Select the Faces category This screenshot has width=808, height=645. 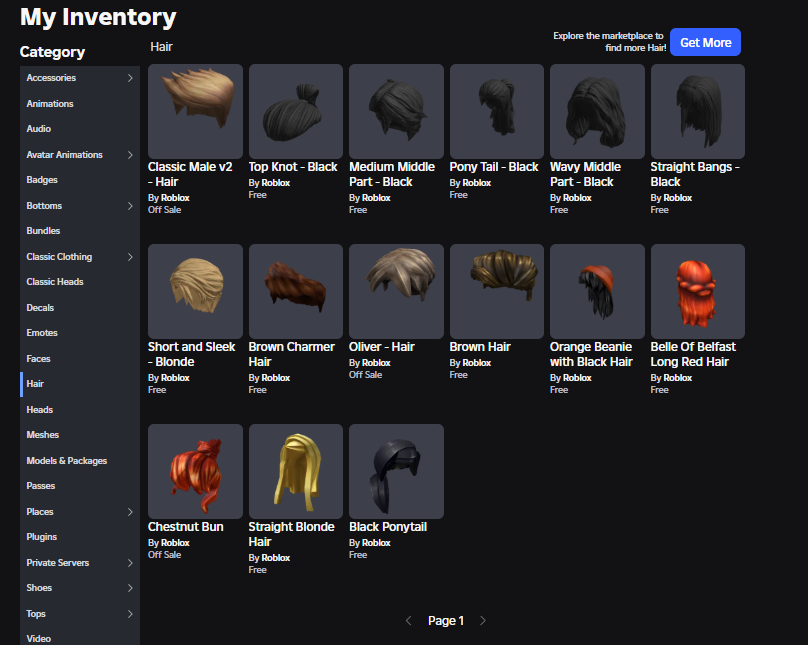click(x=80, y=359)
